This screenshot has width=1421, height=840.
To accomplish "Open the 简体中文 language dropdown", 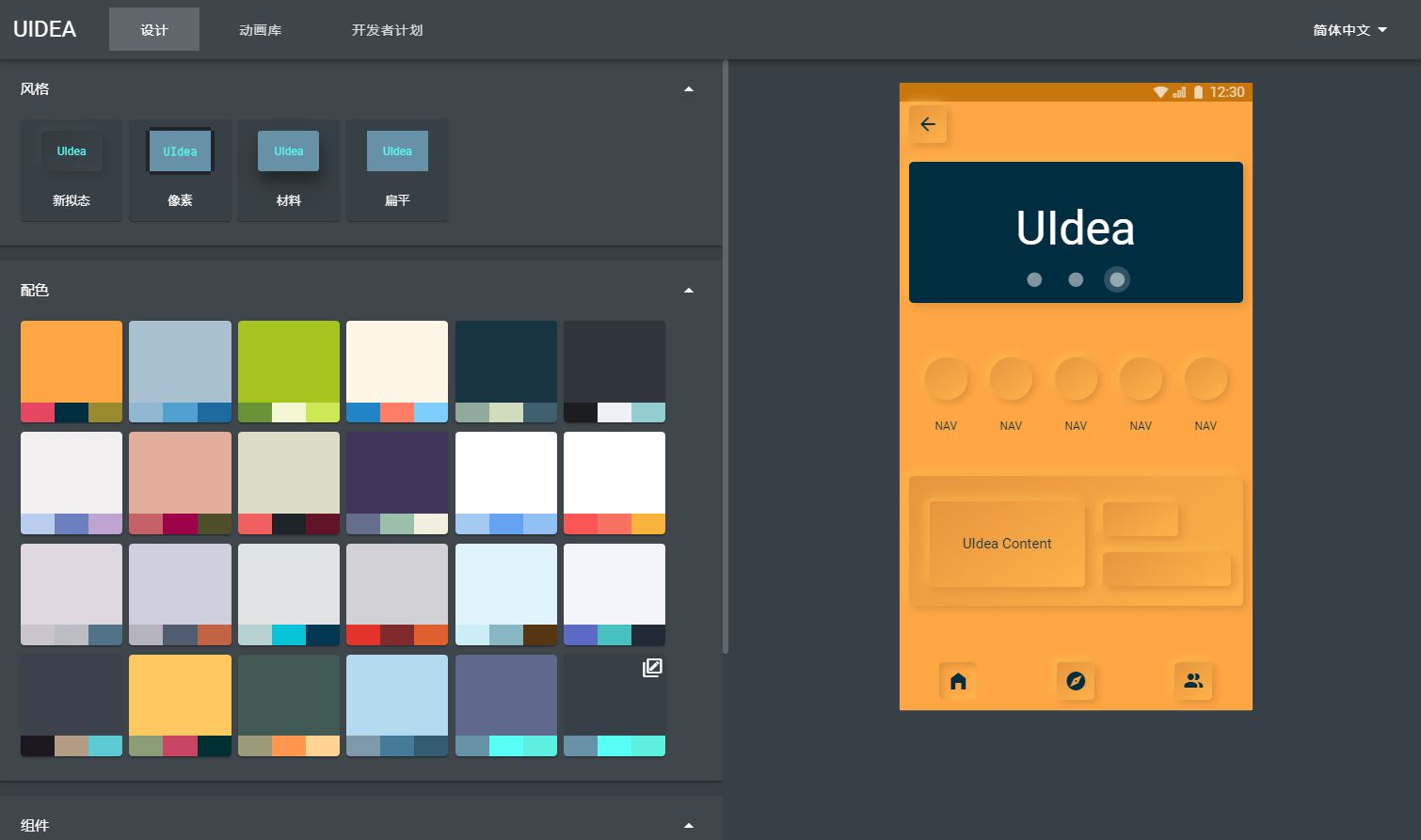I will (x=1350, y=30).
